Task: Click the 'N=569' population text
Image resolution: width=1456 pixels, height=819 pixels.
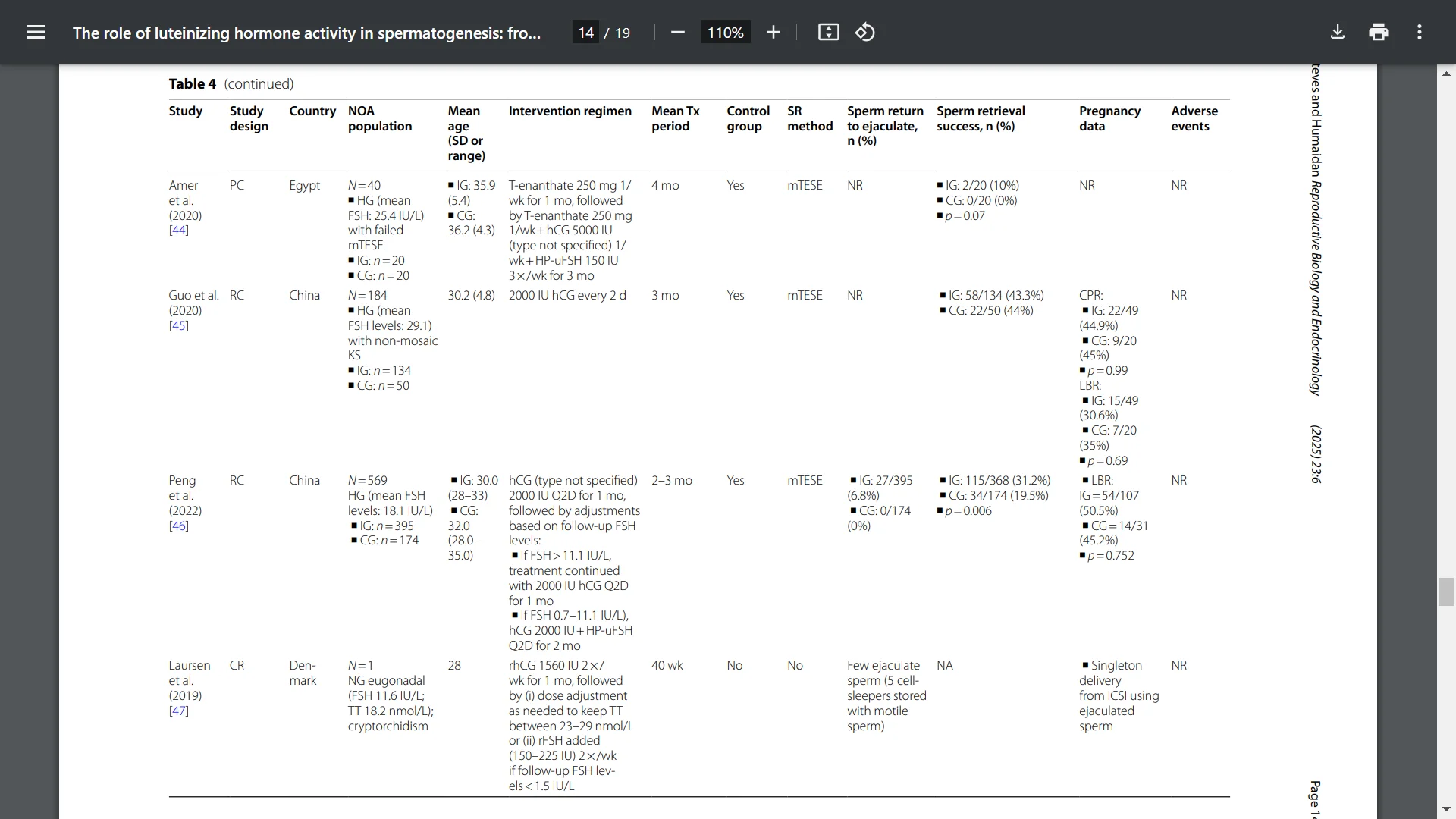Action: tap(367, 480)
